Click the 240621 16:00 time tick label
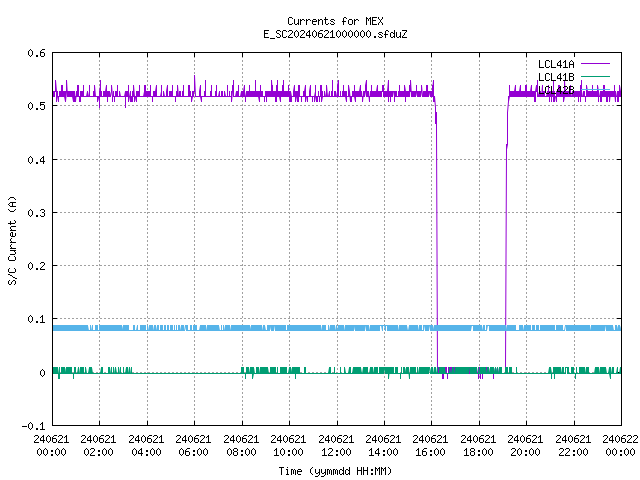The width and height of the screenshot is (640, 480). click(430, 446)
